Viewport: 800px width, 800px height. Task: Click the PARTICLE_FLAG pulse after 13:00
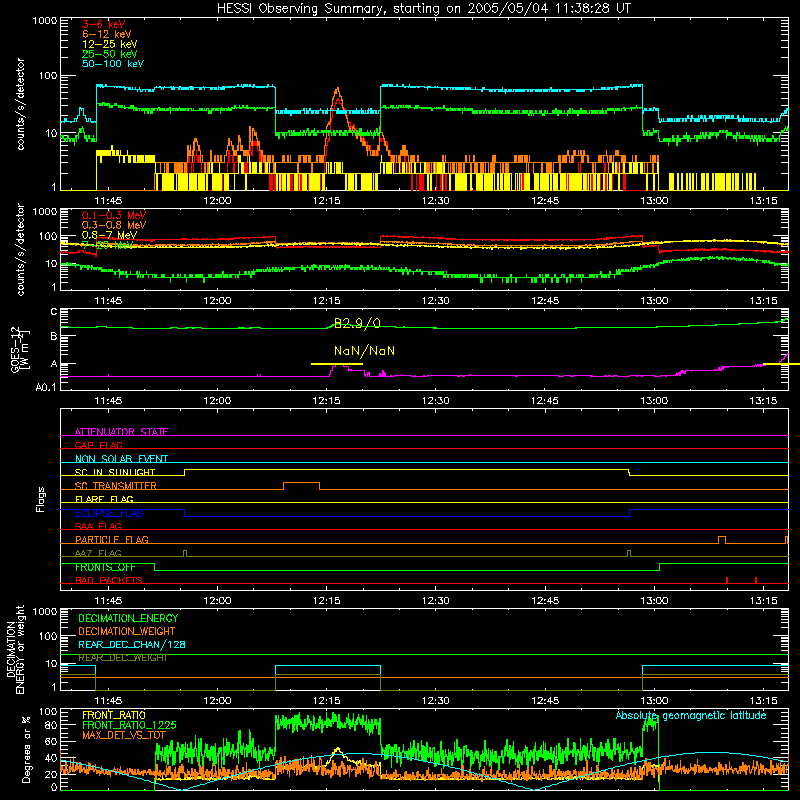pos(721,539)
